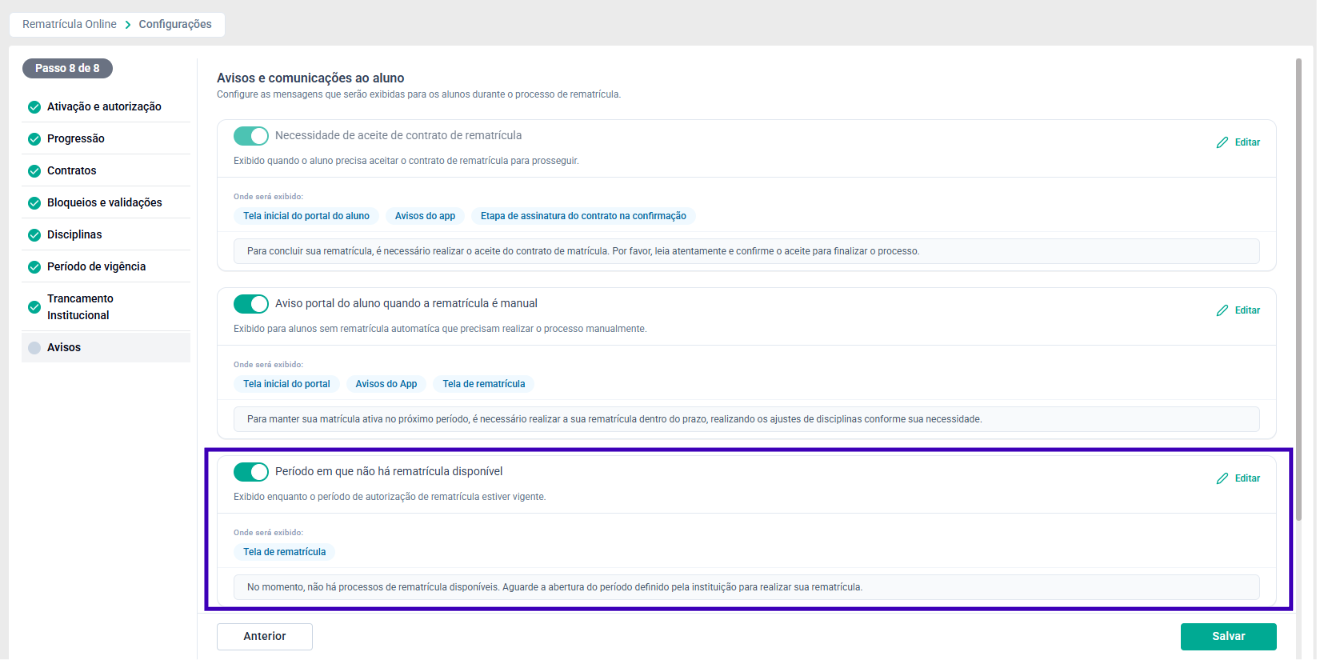
Task: Click the Rematrícula Online breadcrumb link
Action: coord(70,24)
